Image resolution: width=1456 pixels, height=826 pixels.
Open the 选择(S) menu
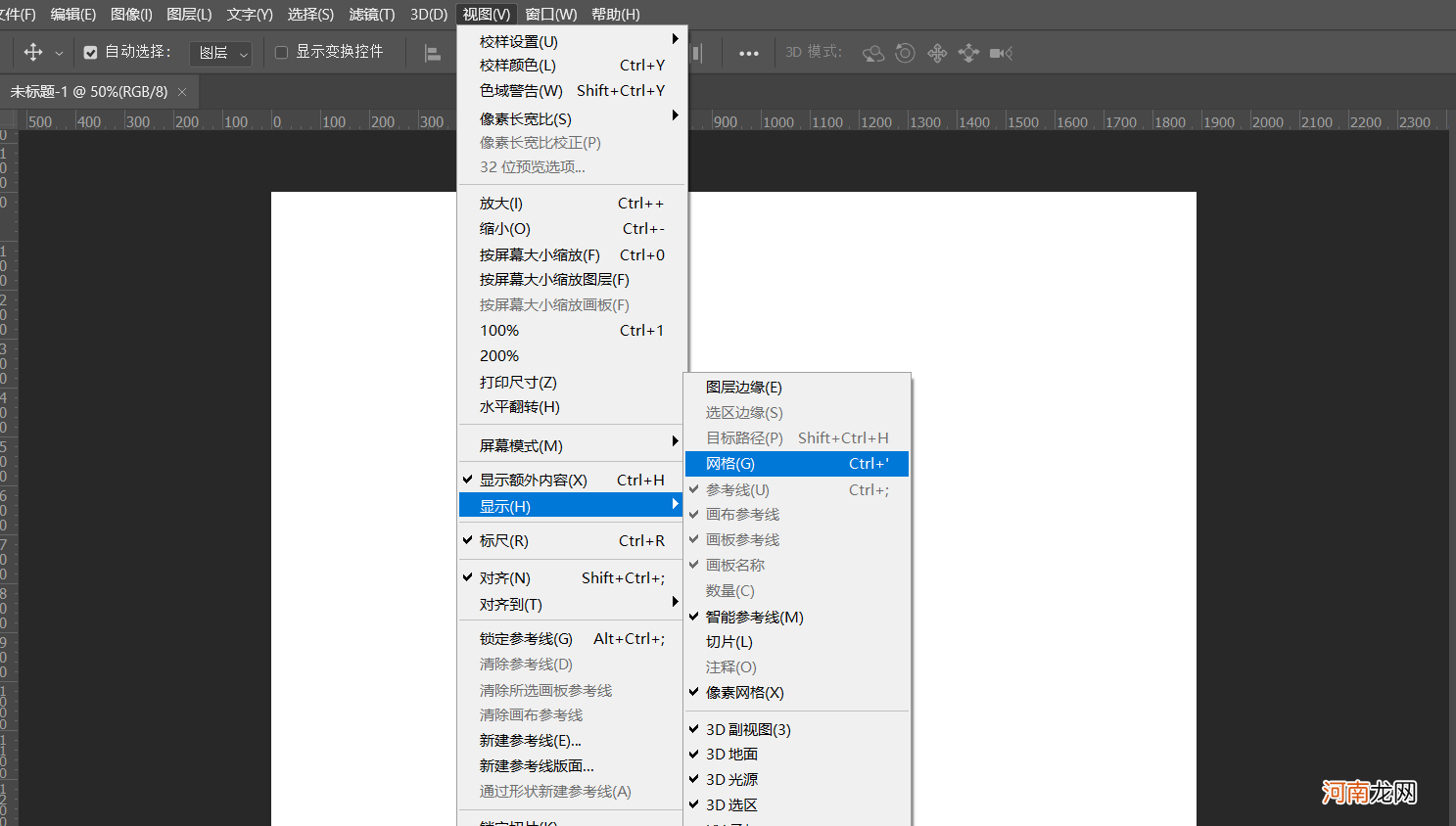click(x=310, y=14)
